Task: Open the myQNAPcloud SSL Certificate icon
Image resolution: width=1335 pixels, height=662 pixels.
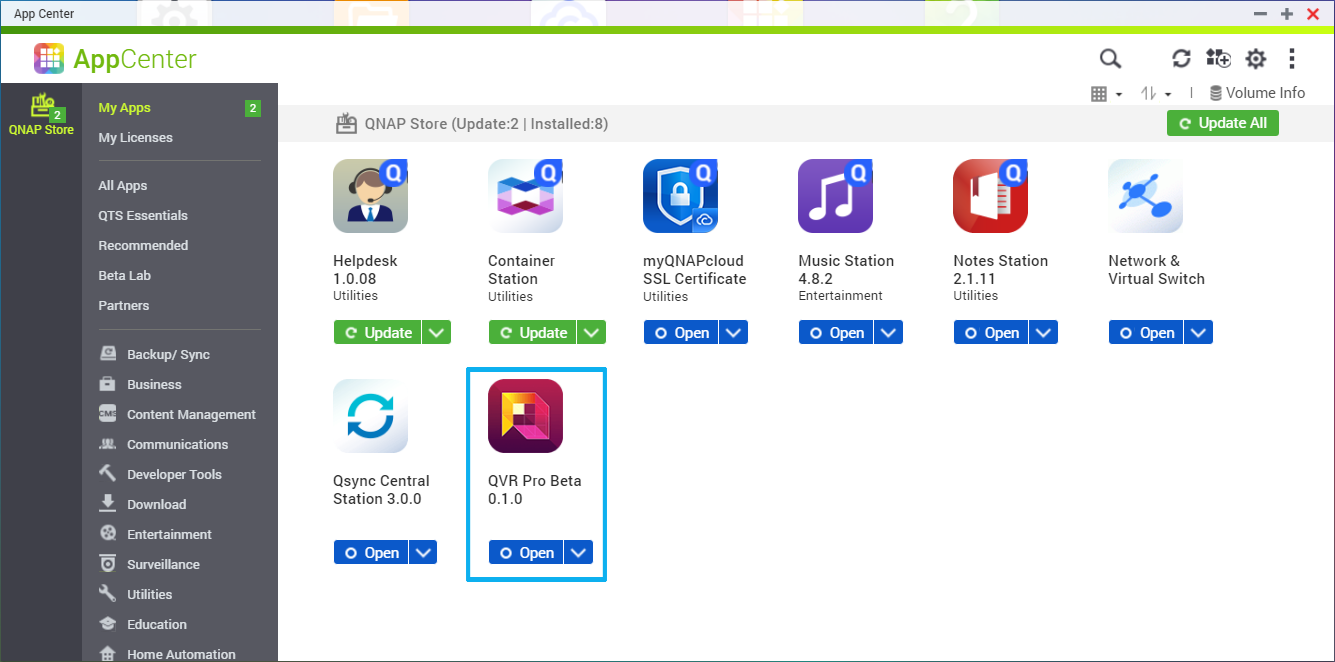Action: coord(680,196)
